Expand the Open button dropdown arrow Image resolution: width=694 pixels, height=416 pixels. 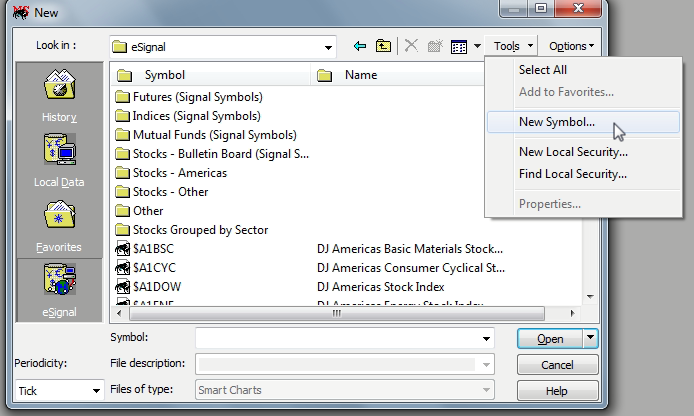(590, 338)
